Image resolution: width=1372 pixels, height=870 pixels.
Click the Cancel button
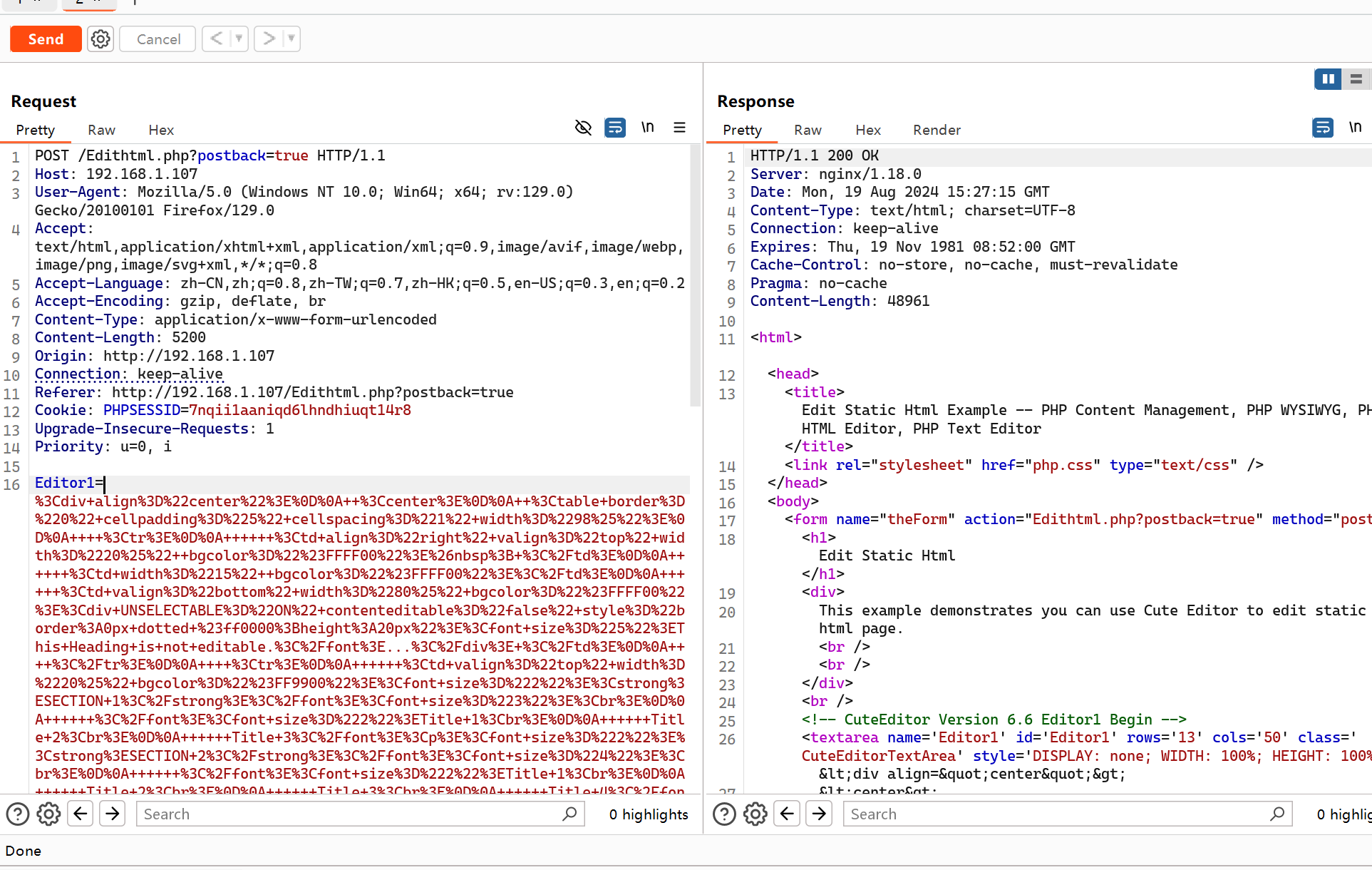point(158,39)
